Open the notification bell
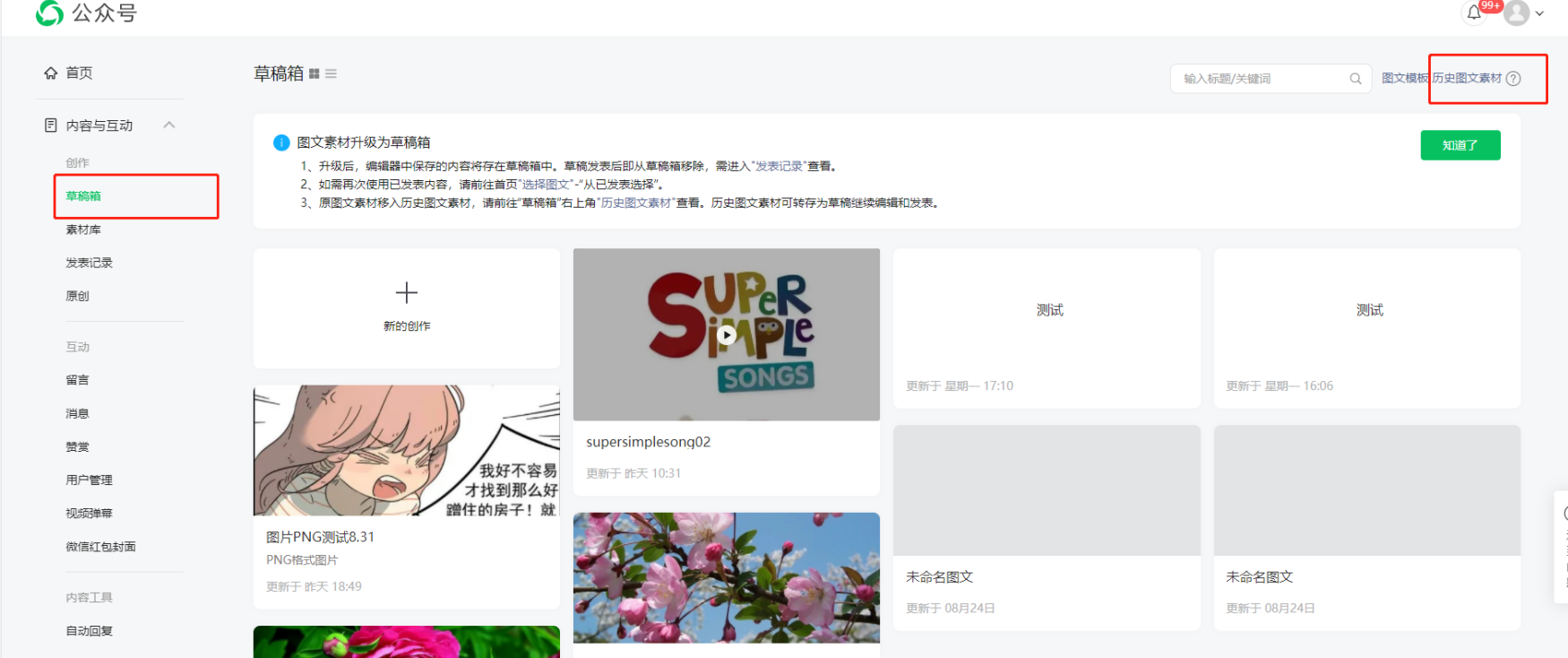1568x658 pixels. [x=1474, y=13]
